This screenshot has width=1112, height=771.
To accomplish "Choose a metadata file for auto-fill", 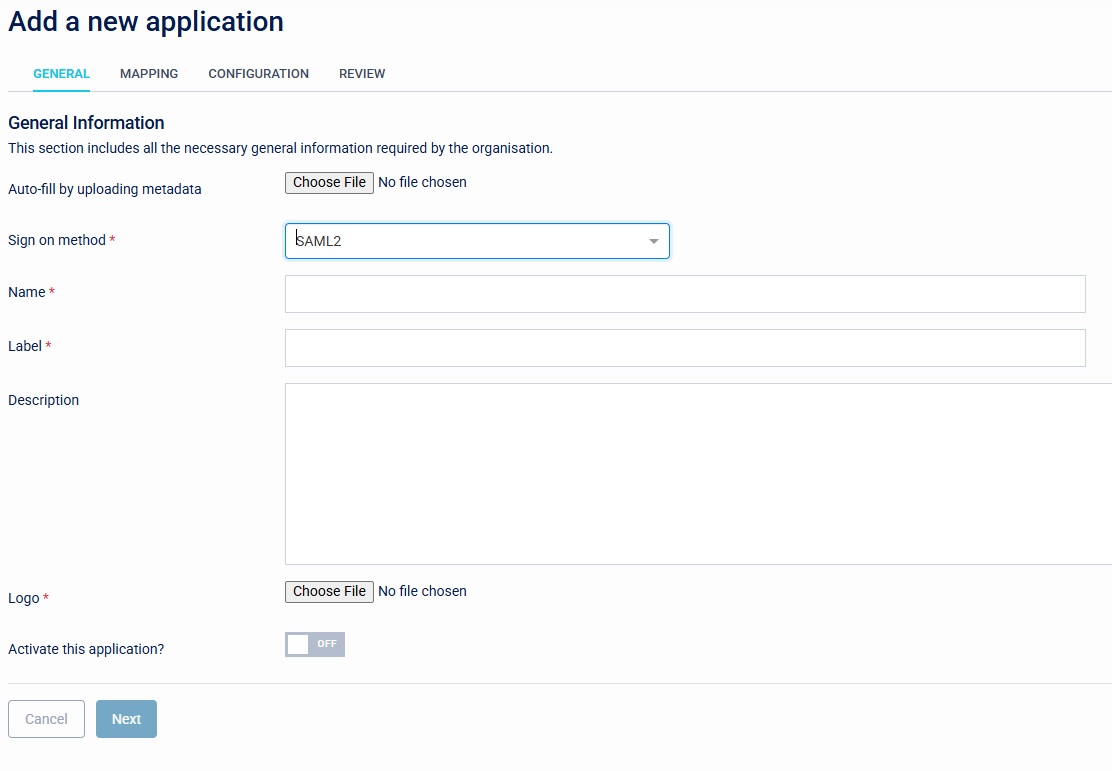I will [x=329, y=182].
